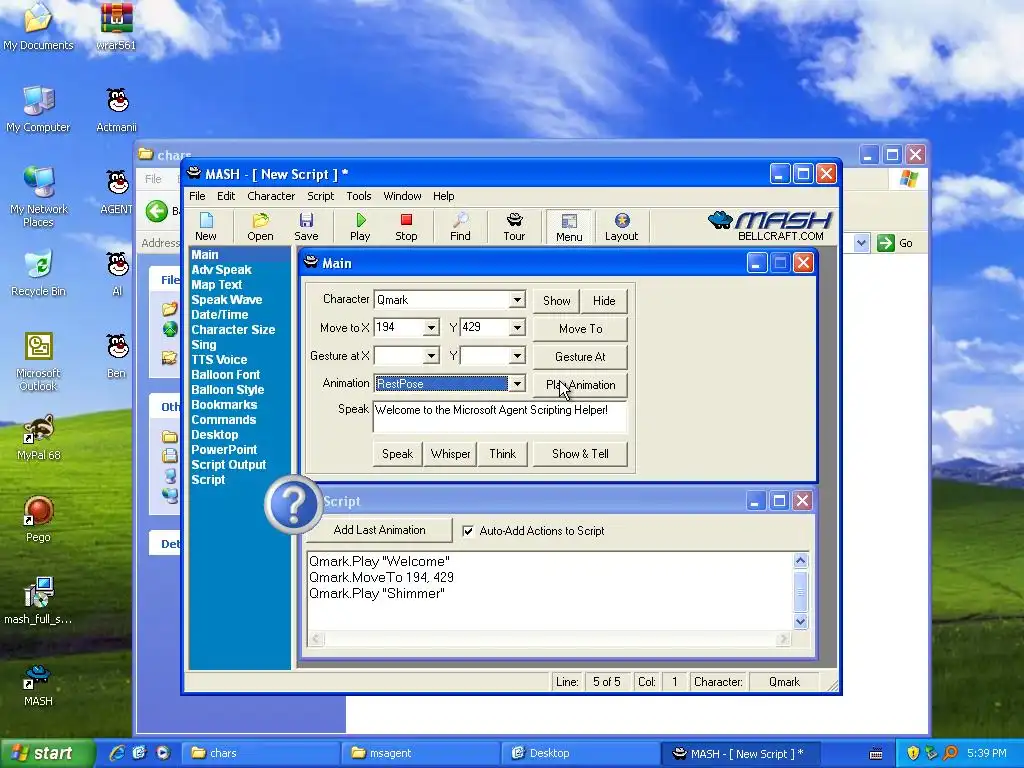Viewport: 1024px width, 768px height.
Task: Click the Layout toolbar icon
Action: click(x=621, y=227)
